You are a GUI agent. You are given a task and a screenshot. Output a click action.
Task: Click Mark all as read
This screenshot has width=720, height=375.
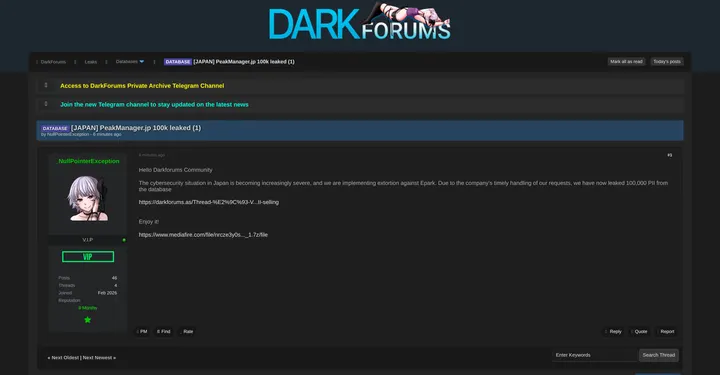click(x=626, y=62)
